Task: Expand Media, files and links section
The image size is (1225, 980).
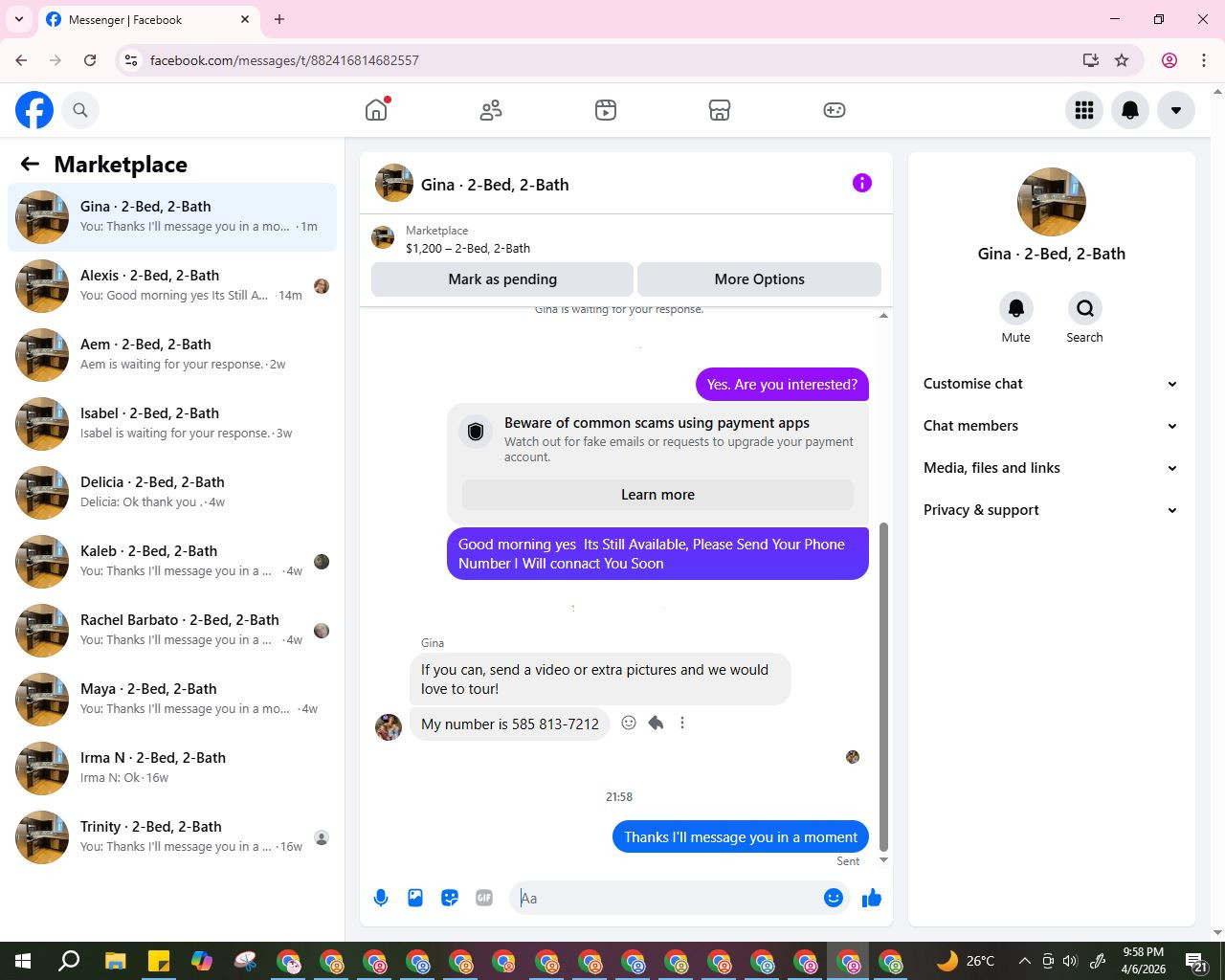Action: point(1051,468)
